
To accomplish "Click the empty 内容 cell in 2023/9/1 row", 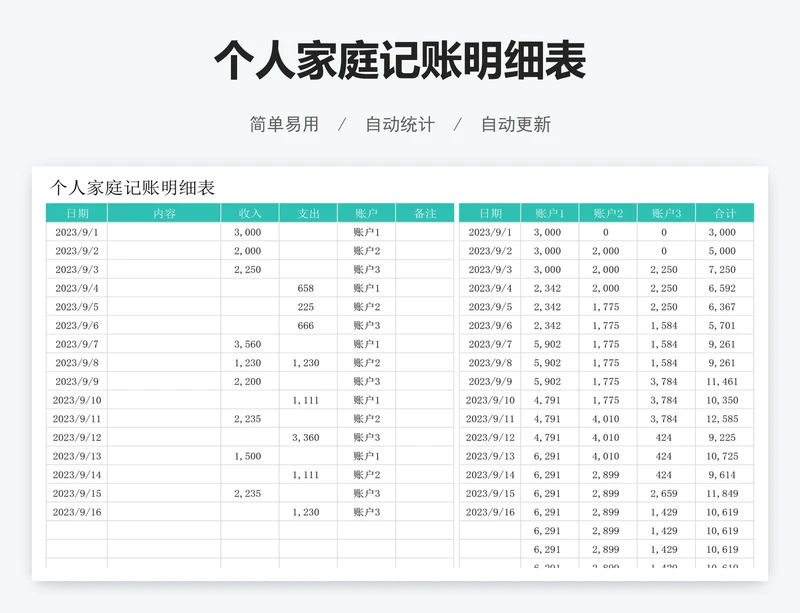I will (x=164, y=232).
